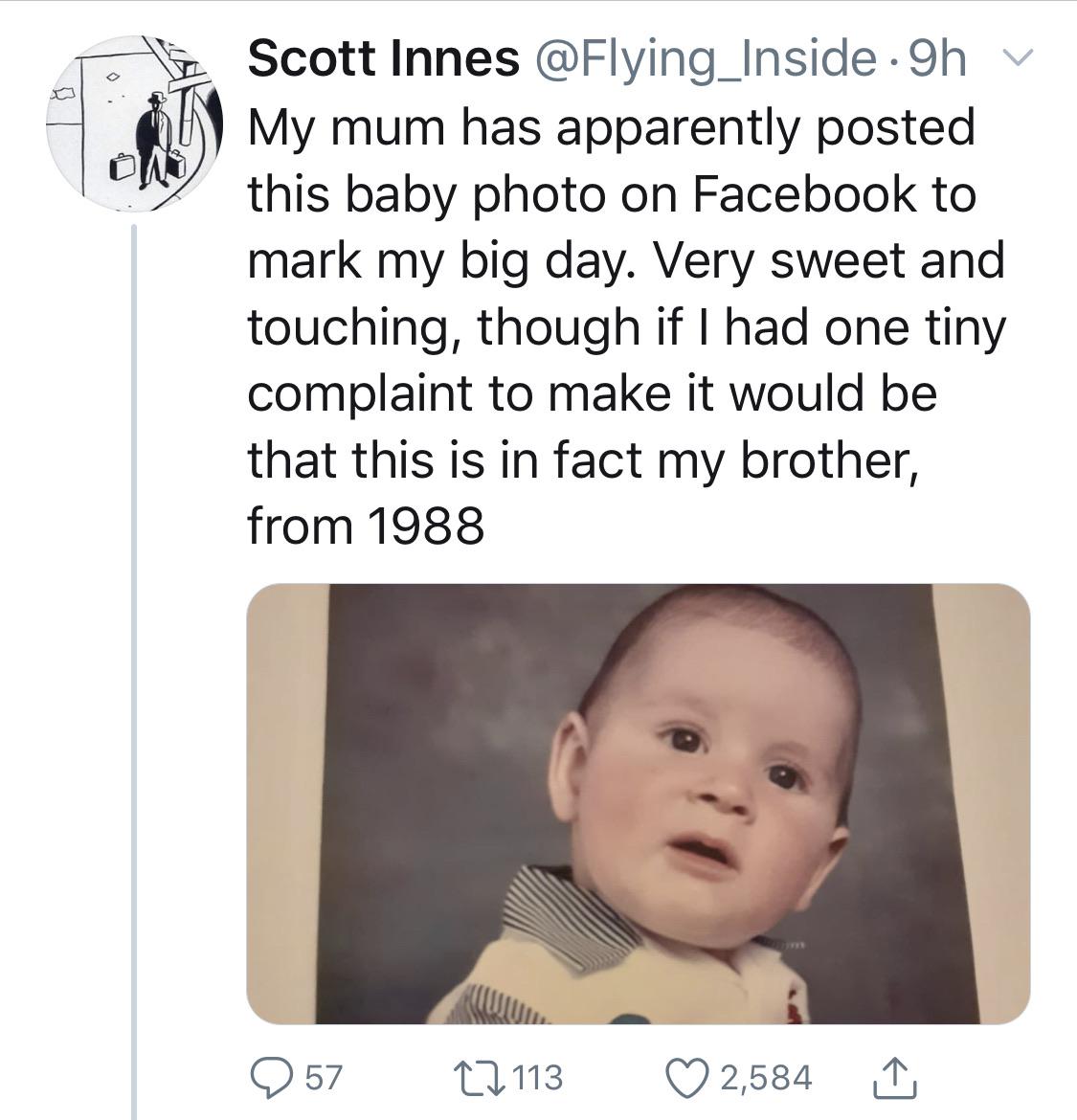Click the word "Facebook" in the tweet

804,194
